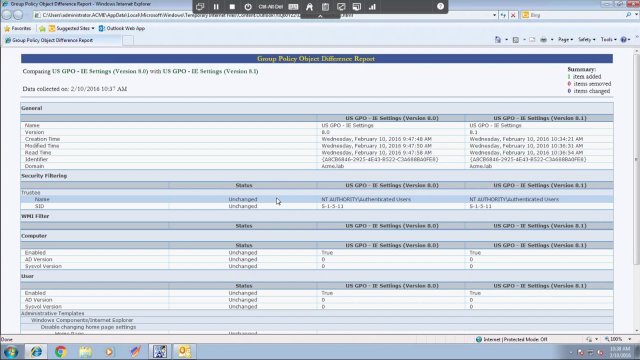Click the search magnifier icon
The image size is (640, 360).
click(x=628, y=15)
